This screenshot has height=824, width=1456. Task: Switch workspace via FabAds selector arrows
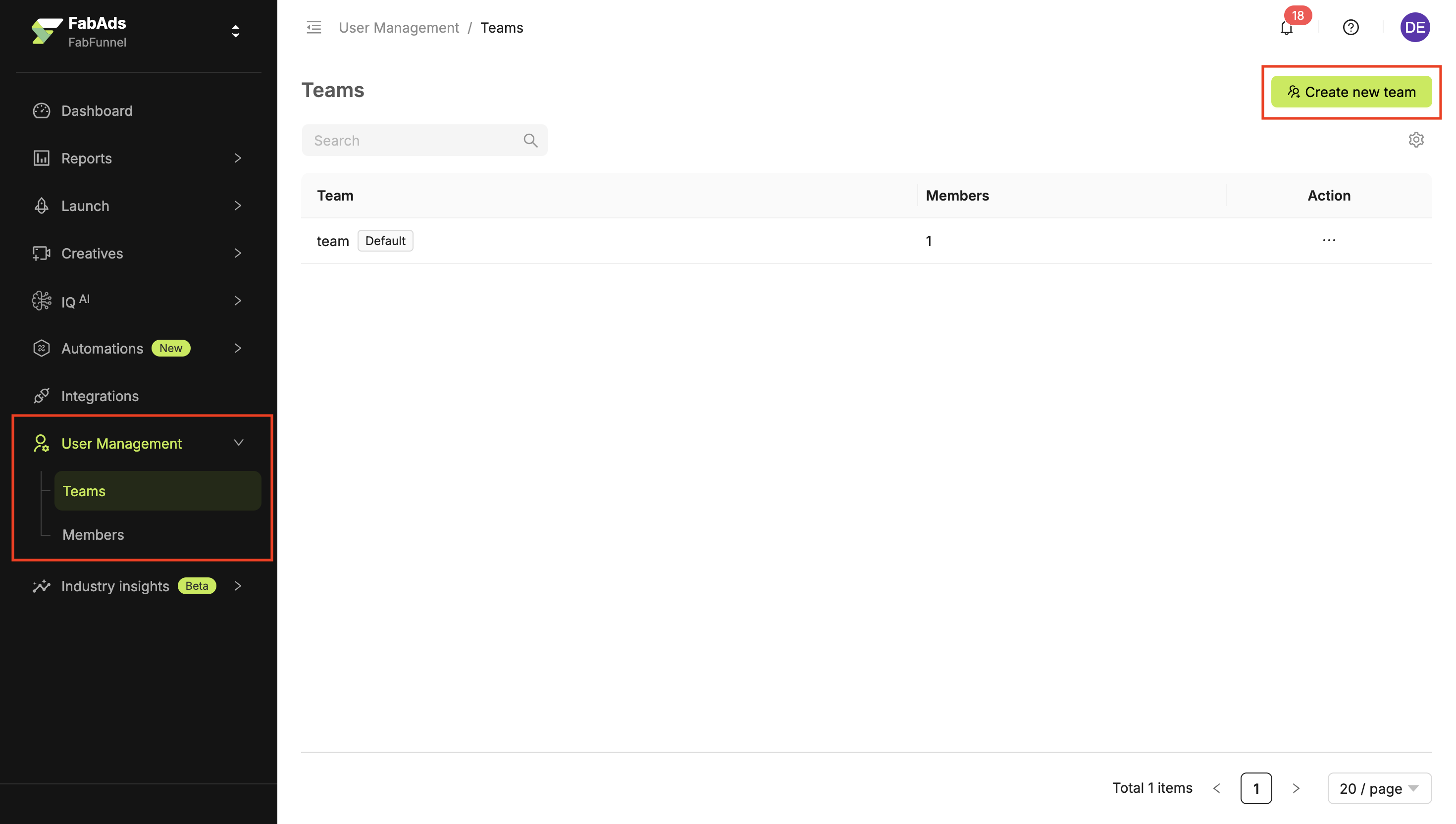(x=235, y=31)
